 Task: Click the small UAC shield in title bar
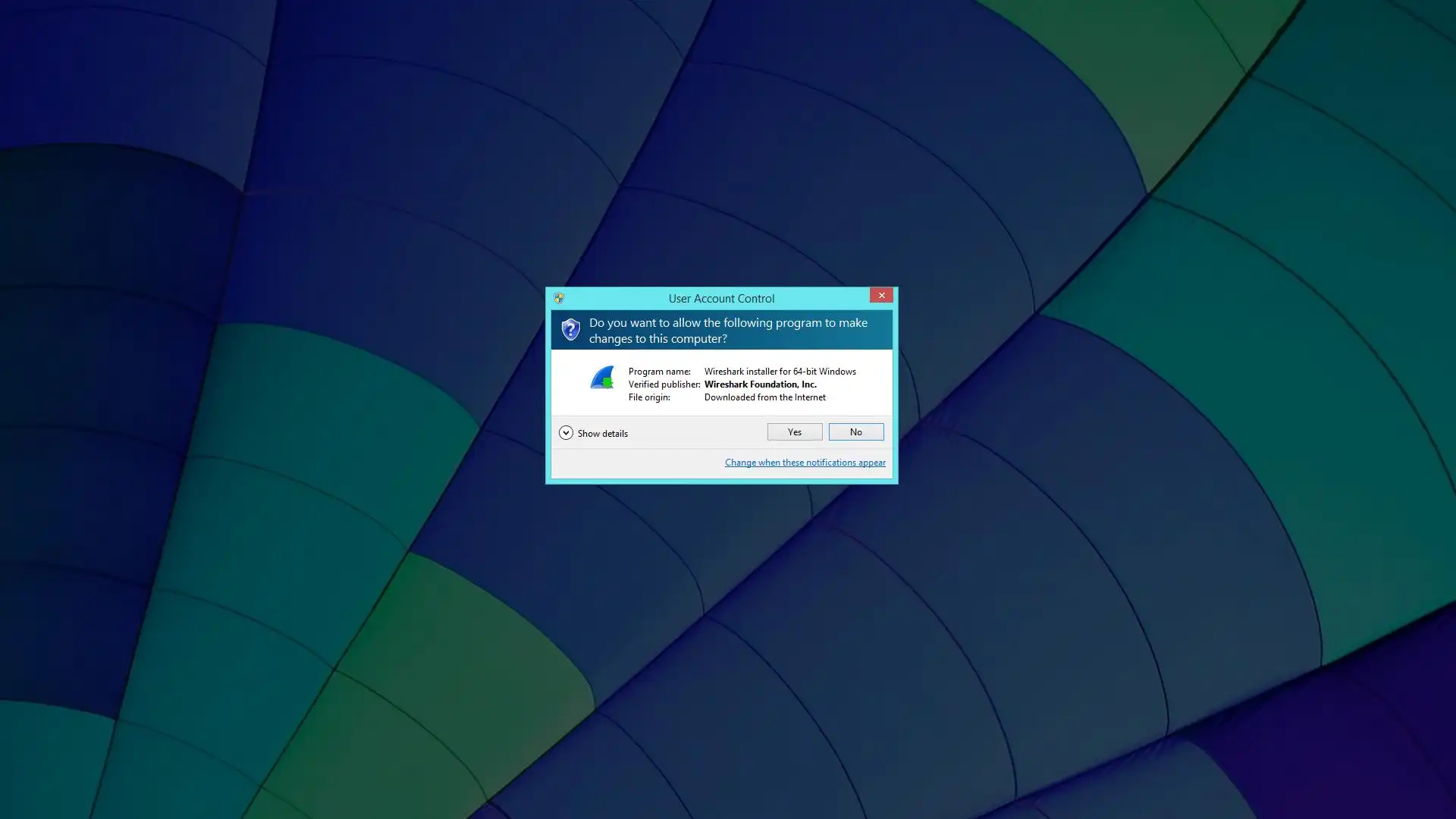point(559,298)
